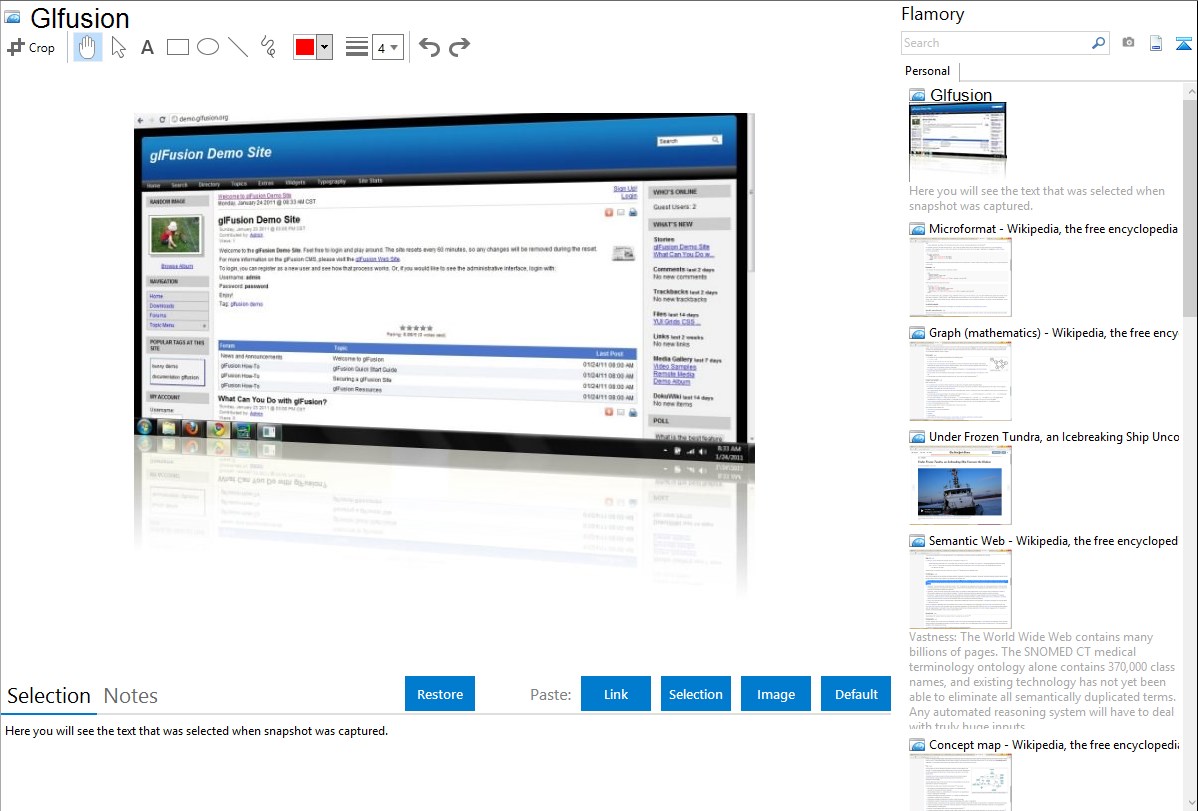The image size is (1198, 811).
Task: Select the Glfusion snapshot title
Action: point(960,95)
